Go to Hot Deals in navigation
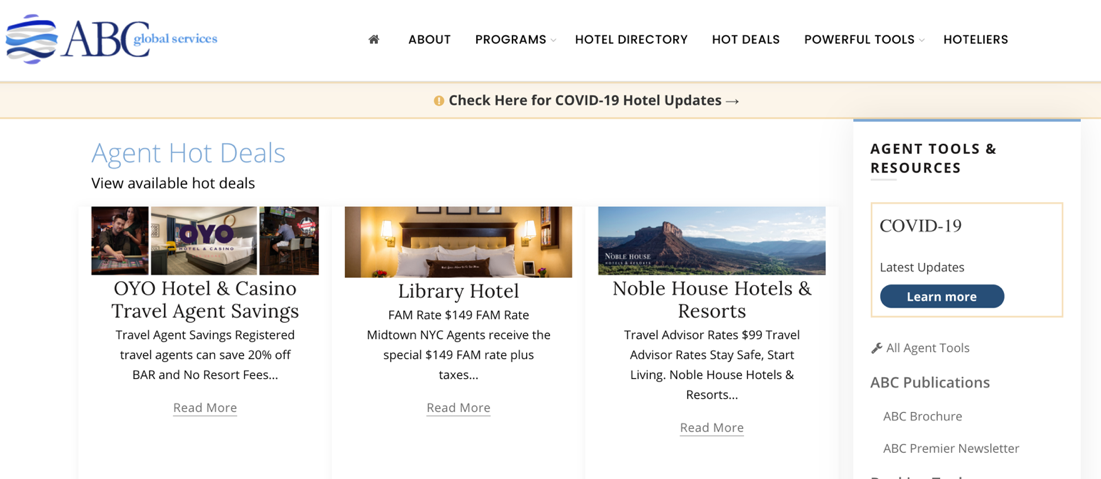1101x479 pixels. [745, 40]
